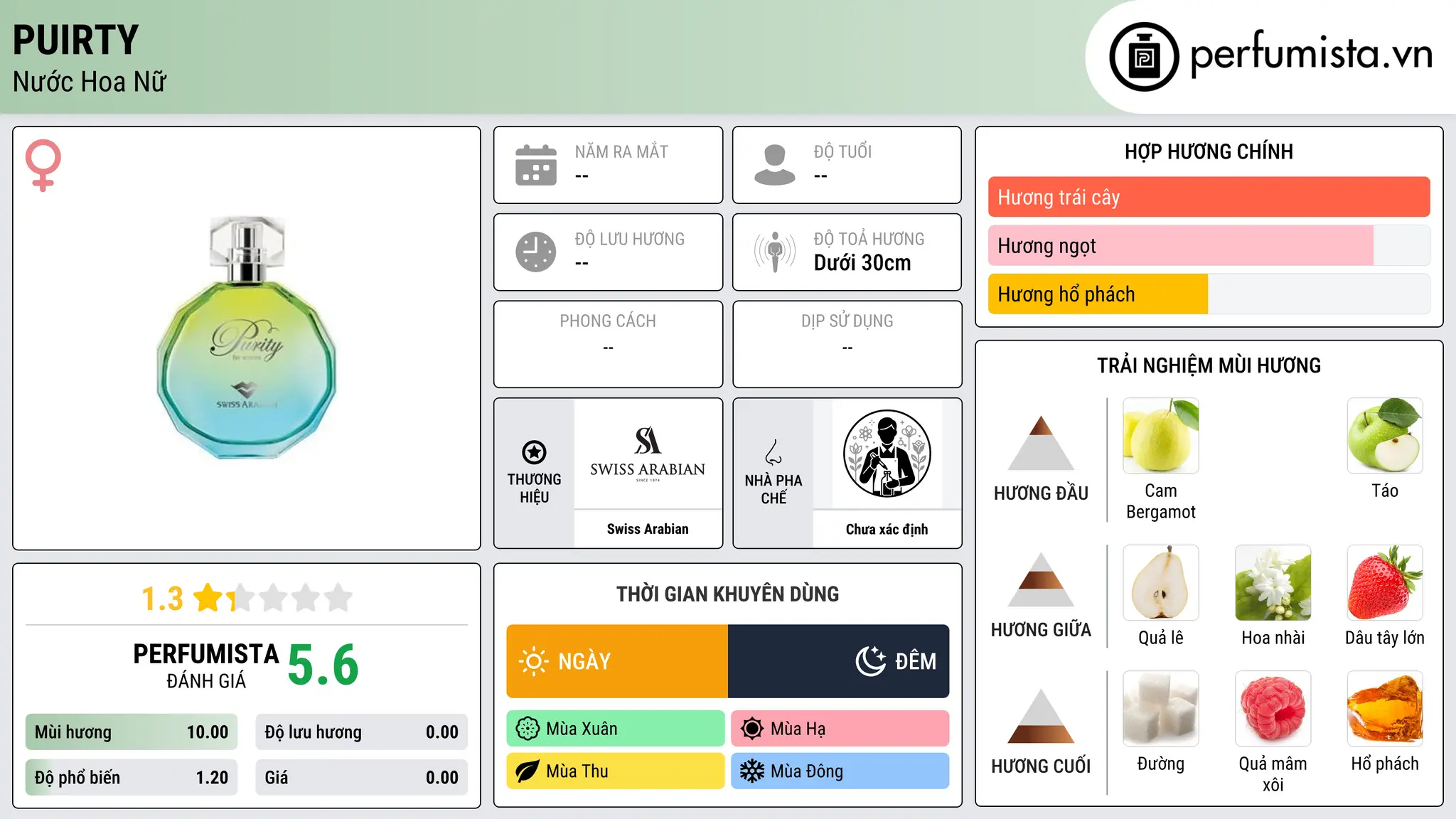Click the Hương ngọt accord bar
Screen dimensions: 1456x819
pos(1209,246)
